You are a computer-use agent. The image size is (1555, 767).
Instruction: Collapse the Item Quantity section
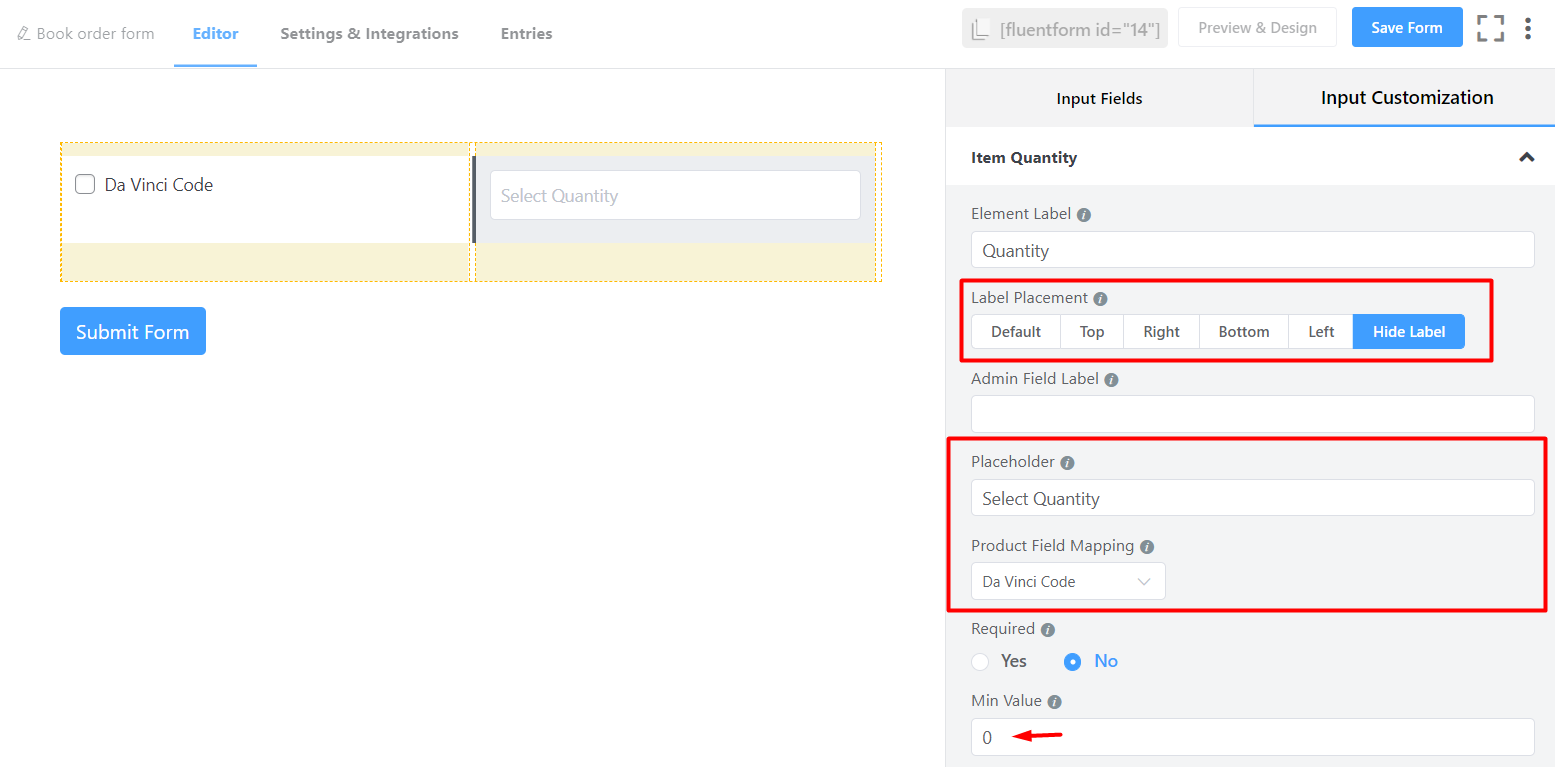pyautogui.click(x=1526, y=157)
